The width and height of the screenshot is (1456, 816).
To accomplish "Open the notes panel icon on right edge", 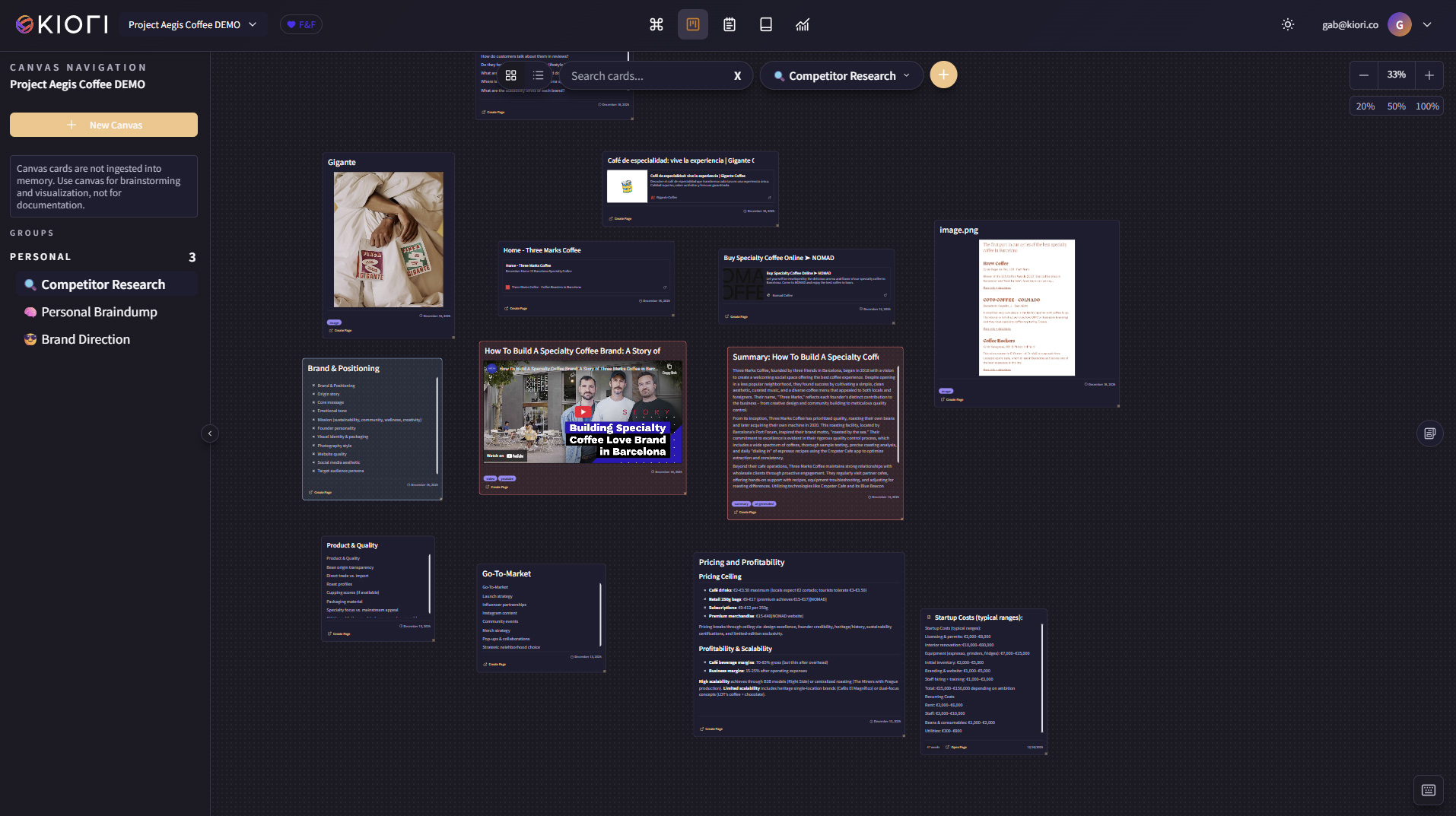I will [x=1429, y=433].
